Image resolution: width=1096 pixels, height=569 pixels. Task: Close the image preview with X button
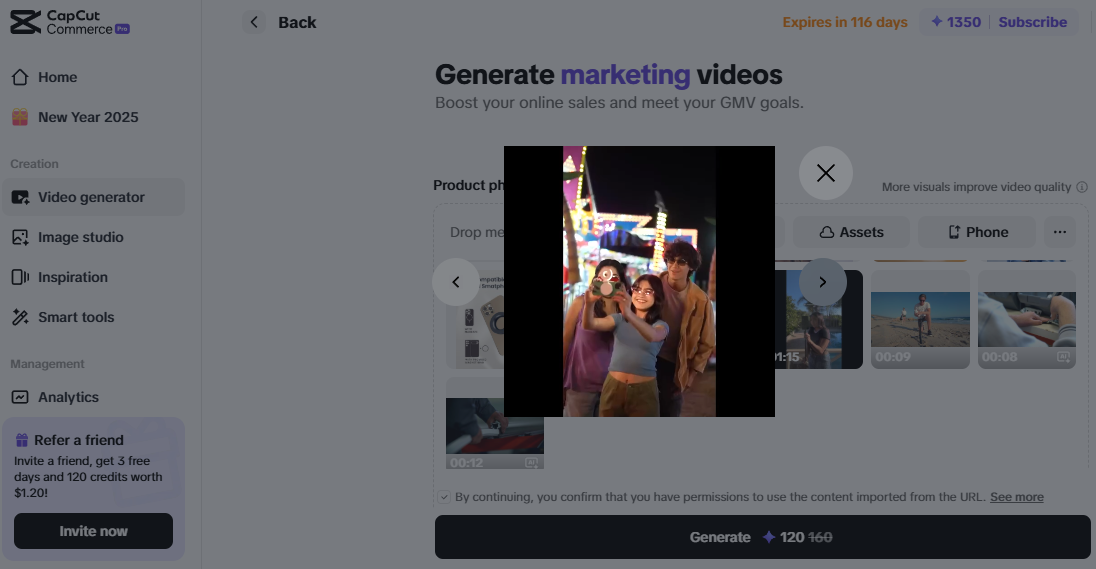(x=825, y=173)
